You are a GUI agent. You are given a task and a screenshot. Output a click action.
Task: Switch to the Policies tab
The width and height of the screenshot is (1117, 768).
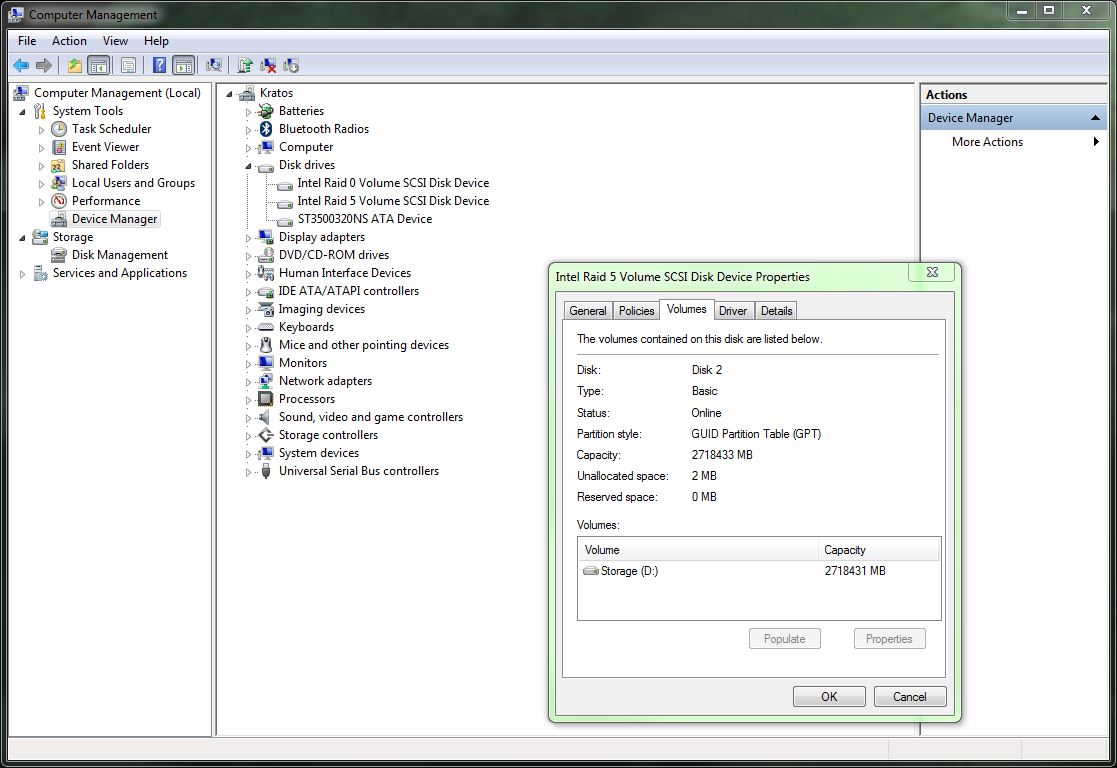[x=636, y=311]
